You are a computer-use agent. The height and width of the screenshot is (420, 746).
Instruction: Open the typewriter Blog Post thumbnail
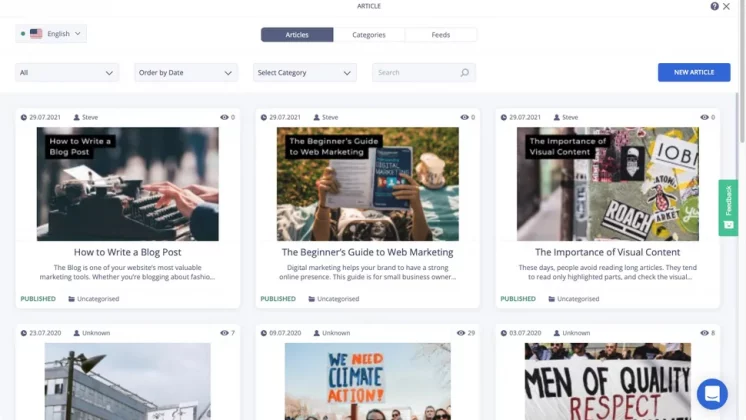[127, 184]
